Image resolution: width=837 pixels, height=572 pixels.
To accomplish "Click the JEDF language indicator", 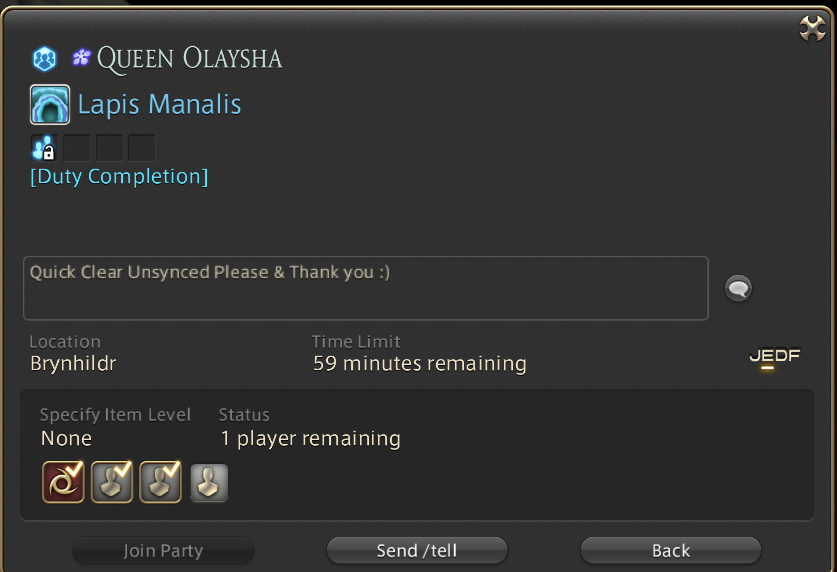I will [x=775, y=358].
